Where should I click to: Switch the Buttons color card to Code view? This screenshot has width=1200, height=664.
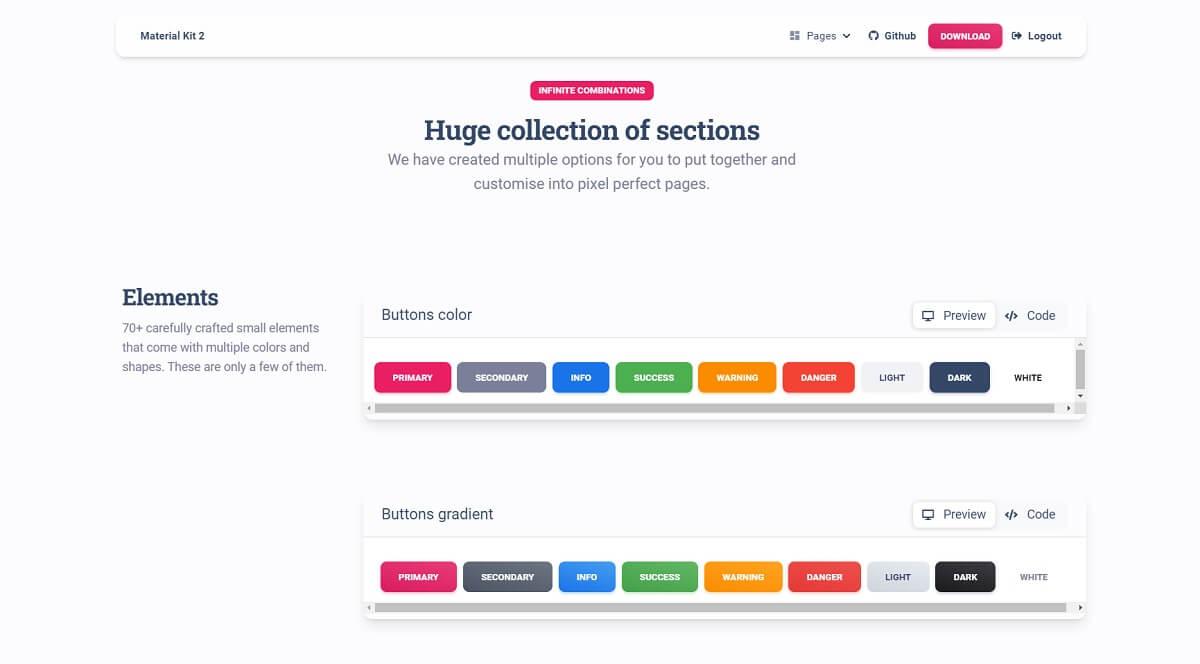(x=1032, y=315)
